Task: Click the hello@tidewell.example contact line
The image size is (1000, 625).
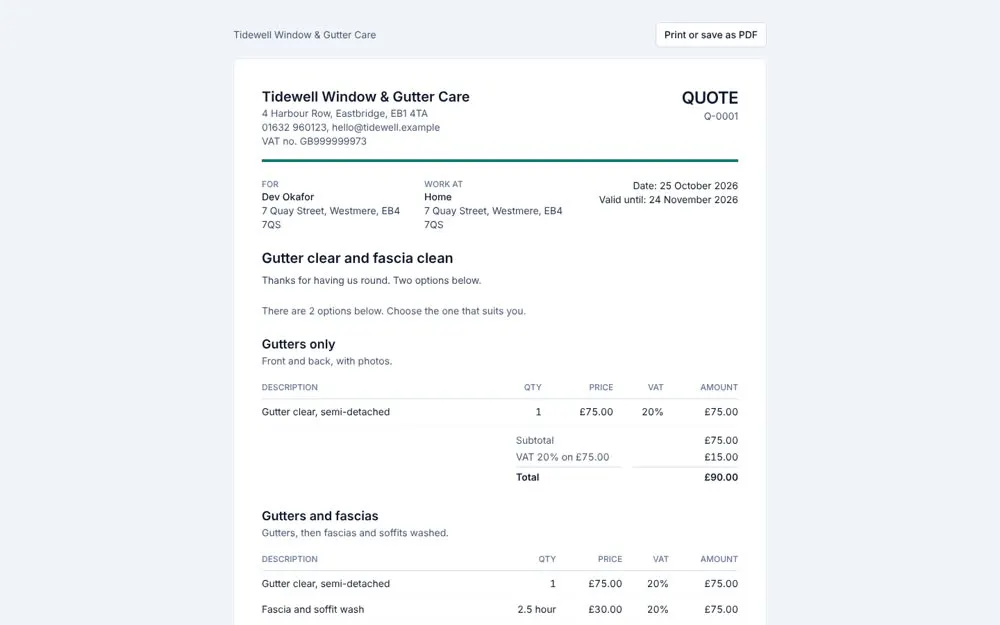Action: pos(351,128)
